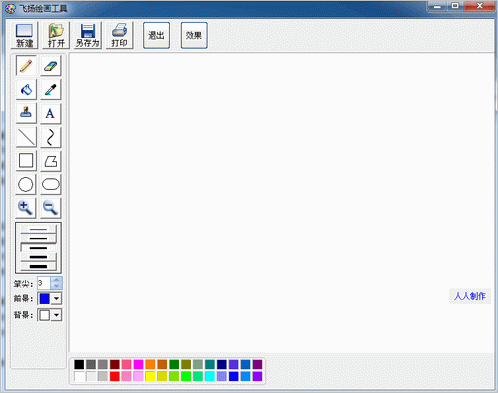The image size is (498, 393).
Task: Select the Stamp tool
Action: (x=26, y=113)
